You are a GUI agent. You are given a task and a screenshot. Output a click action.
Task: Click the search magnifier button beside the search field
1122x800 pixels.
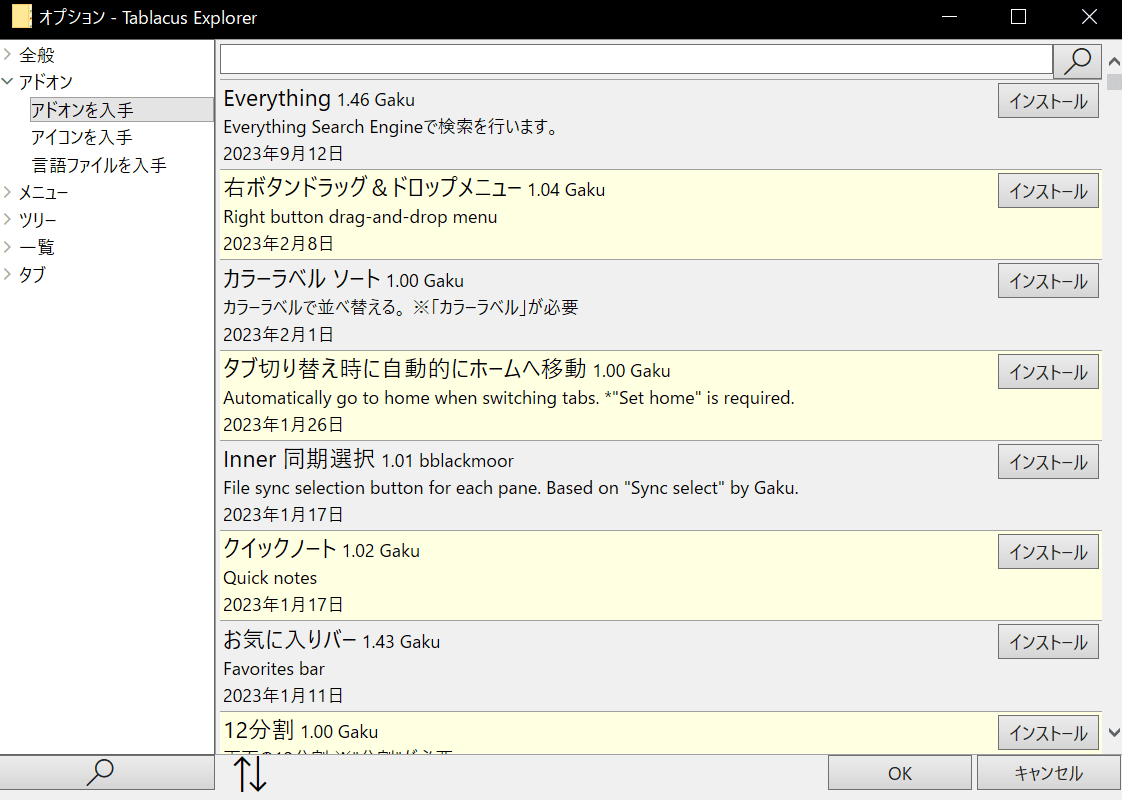[x=1077, y=61]
